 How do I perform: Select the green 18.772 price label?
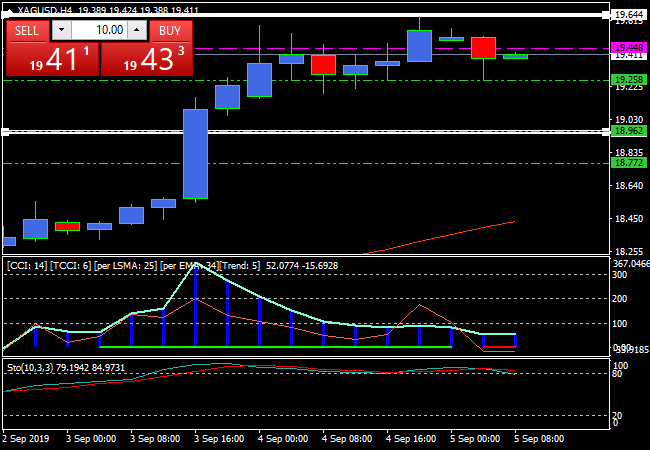coord(629,163)
